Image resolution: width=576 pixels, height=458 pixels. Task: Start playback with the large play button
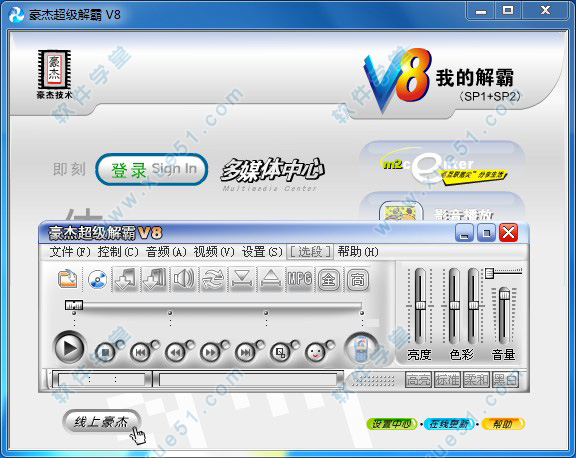69,347
